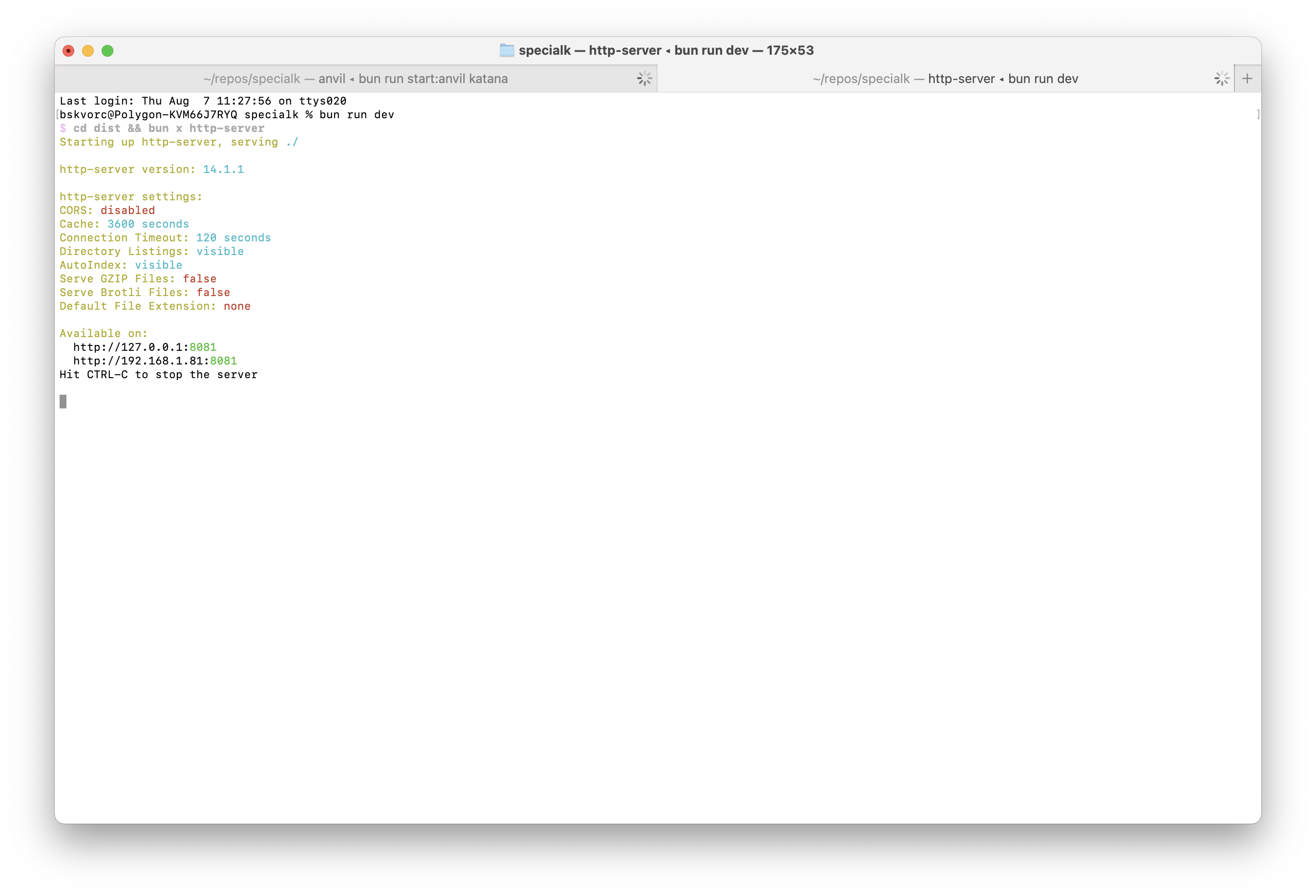The image size is (1316, 896).
Task: Zoom the window with the green button
Action: point(107,51)
